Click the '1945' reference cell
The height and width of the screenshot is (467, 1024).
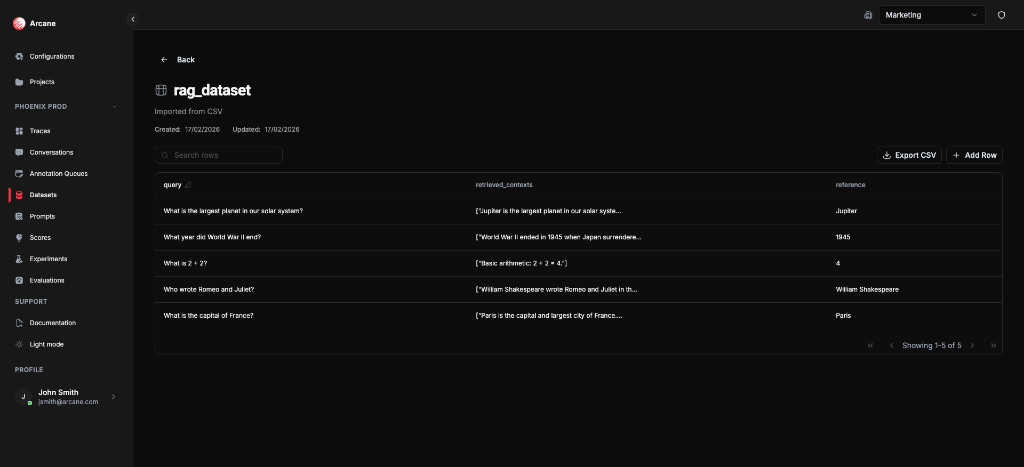[x=842, y=237]
